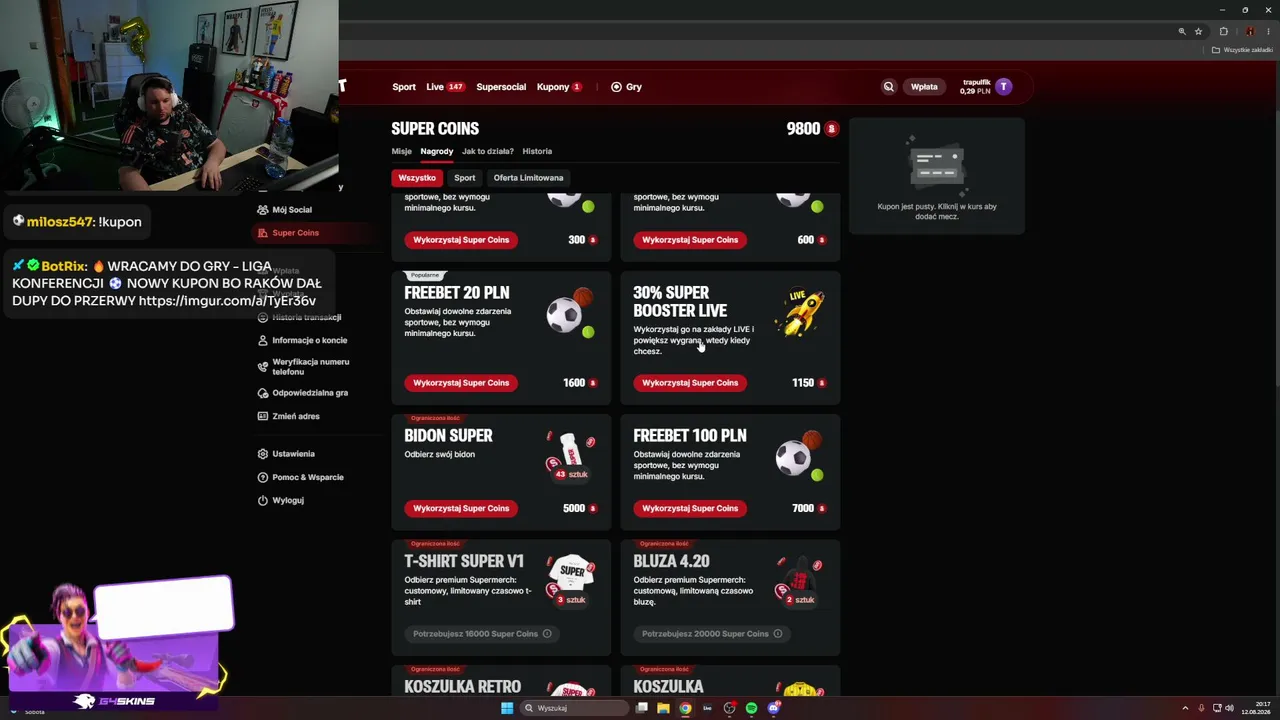Switch to the Misje tab
The height and width of the screenshot is (720, 1280).
(x=401, y=151)
